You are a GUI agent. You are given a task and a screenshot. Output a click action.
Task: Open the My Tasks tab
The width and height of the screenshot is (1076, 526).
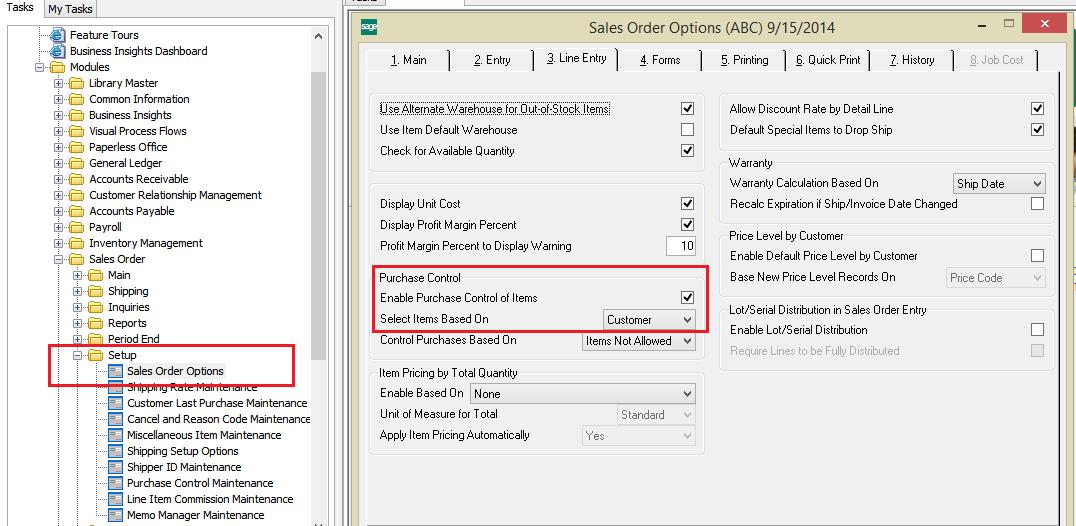(x=70, y=9)
